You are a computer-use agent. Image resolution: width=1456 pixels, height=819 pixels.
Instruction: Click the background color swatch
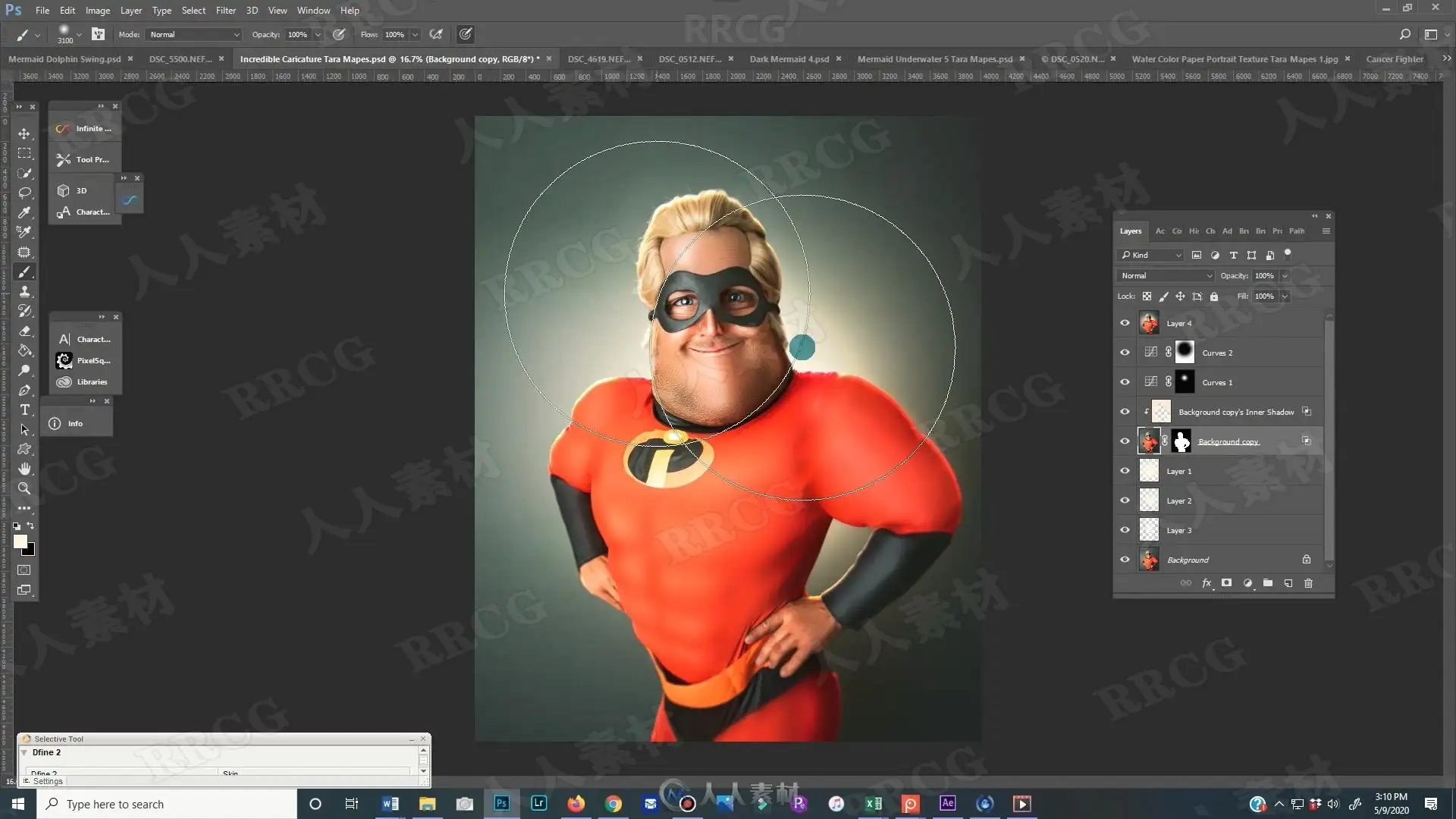[30, 551]
